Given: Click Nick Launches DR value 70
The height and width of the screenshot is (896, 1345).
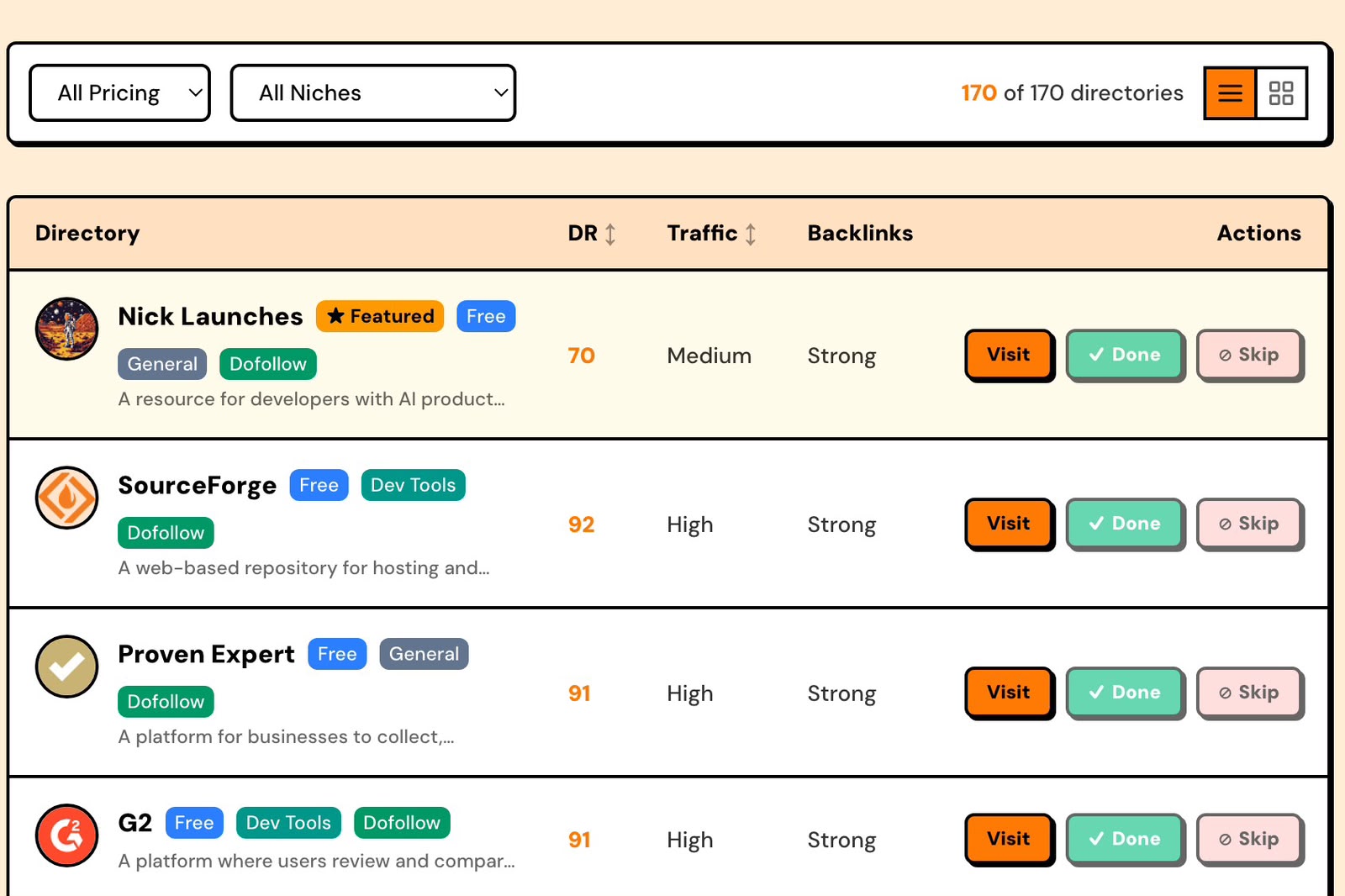Looking at the screenshot, I should point(581,356).
